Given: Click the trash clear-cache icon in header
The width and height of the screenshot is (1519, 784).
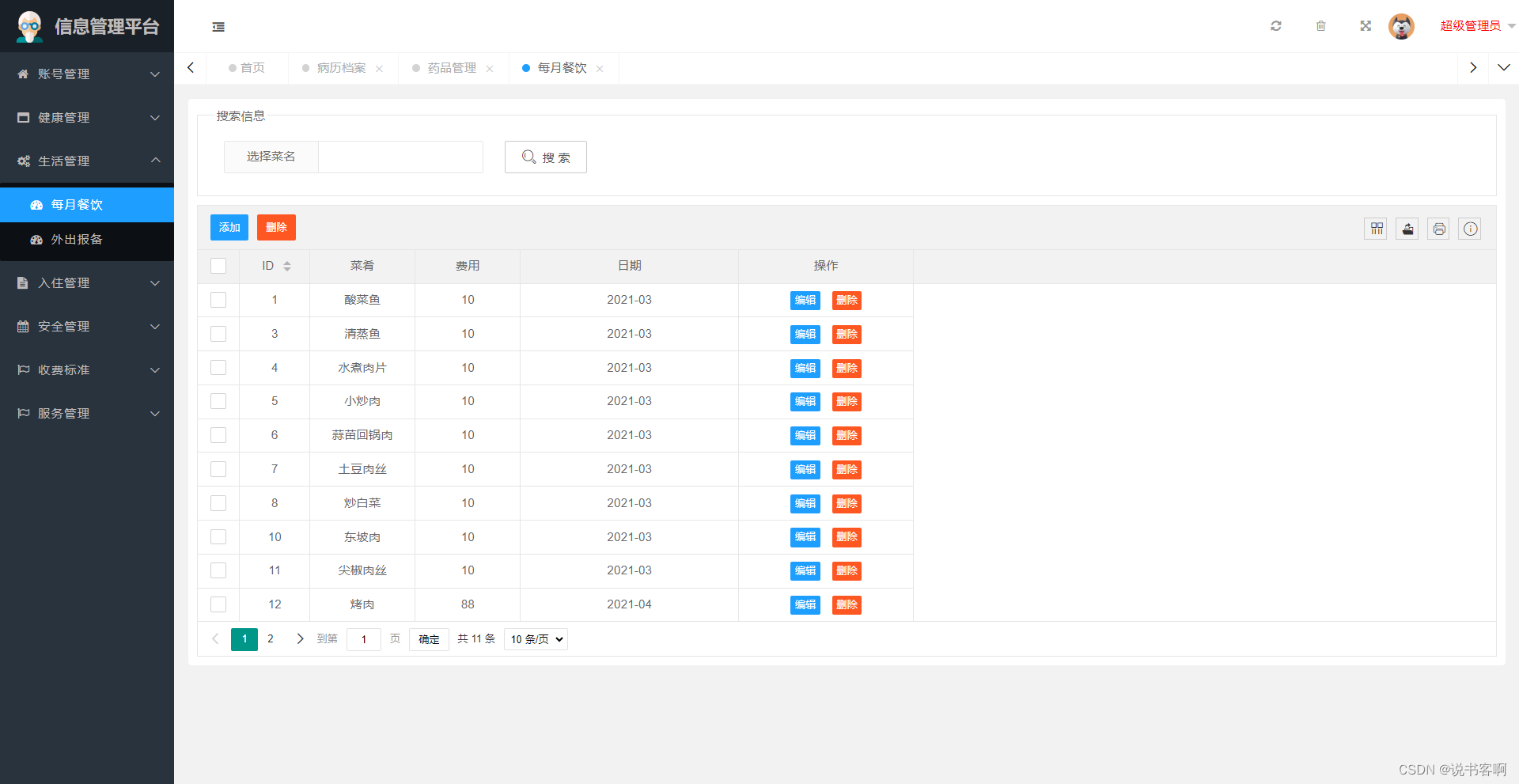Looking at the screenshot, I should click(1321, 26).
